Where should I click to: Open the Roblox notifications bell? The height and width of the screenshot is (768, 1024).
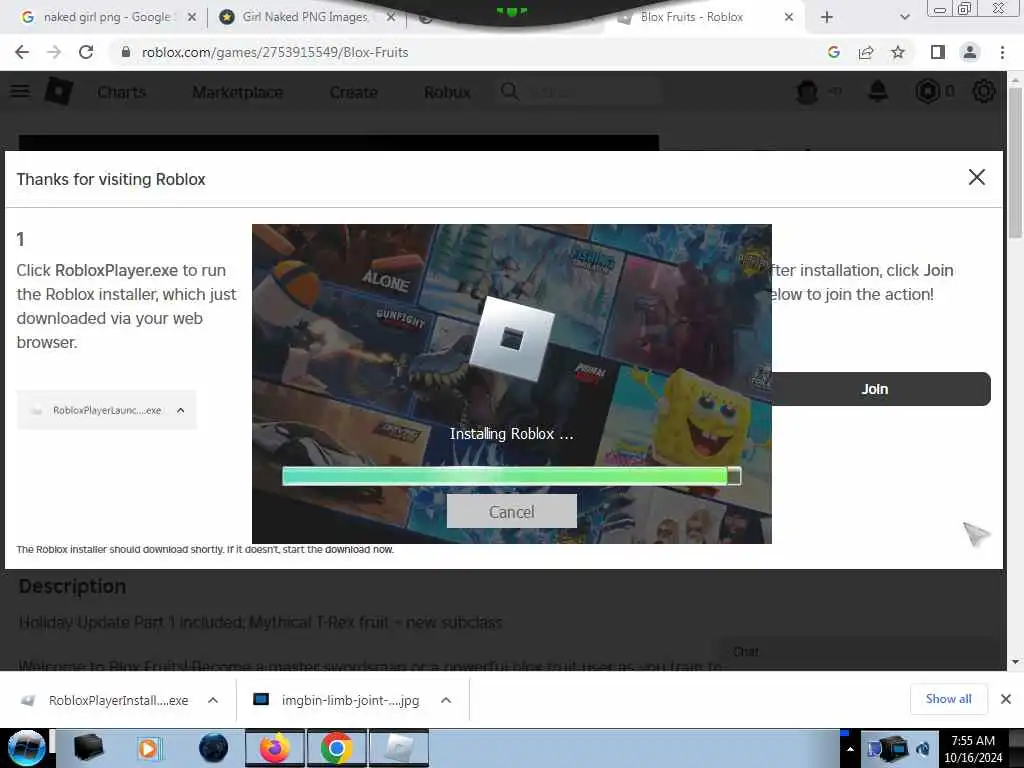(878, 92)
